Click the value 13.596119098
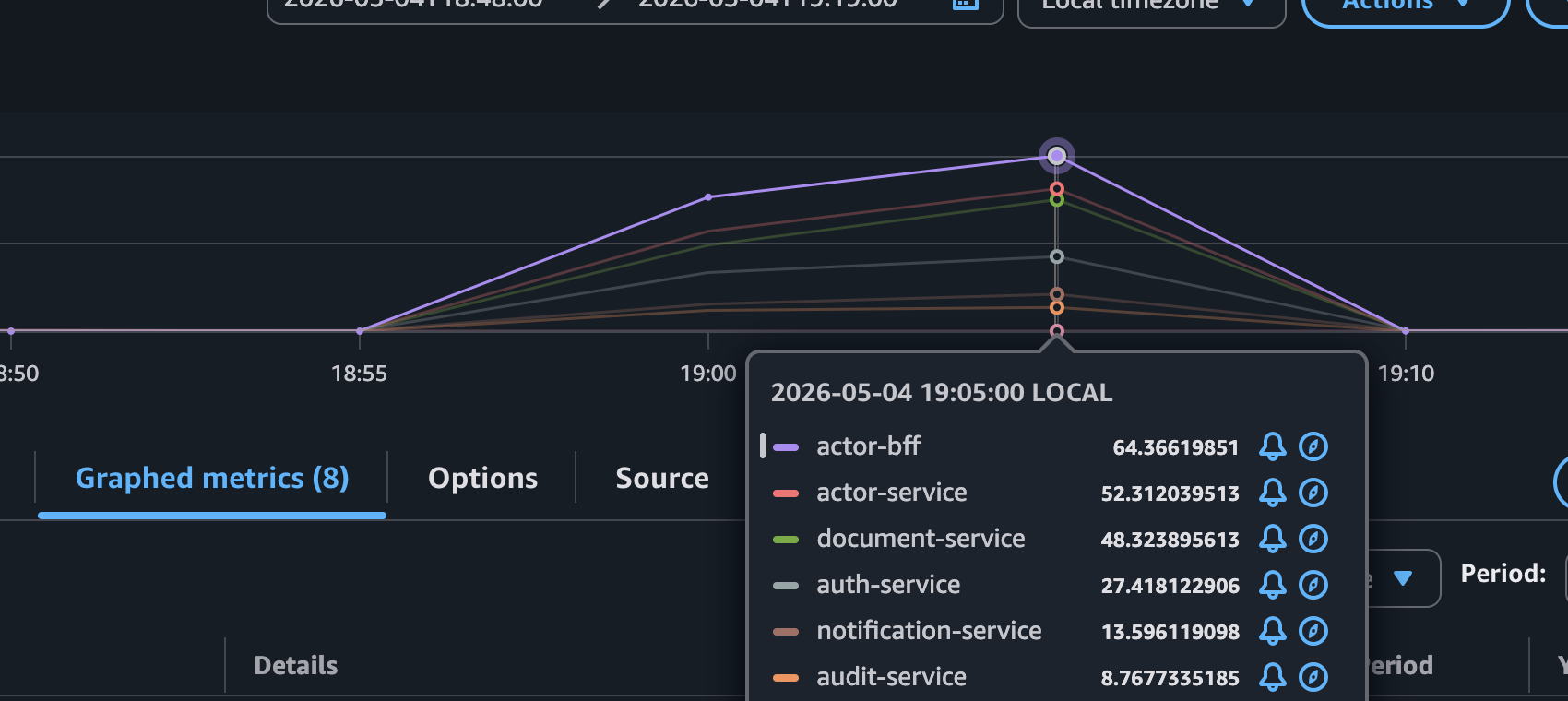 (x=1170, y=632)
